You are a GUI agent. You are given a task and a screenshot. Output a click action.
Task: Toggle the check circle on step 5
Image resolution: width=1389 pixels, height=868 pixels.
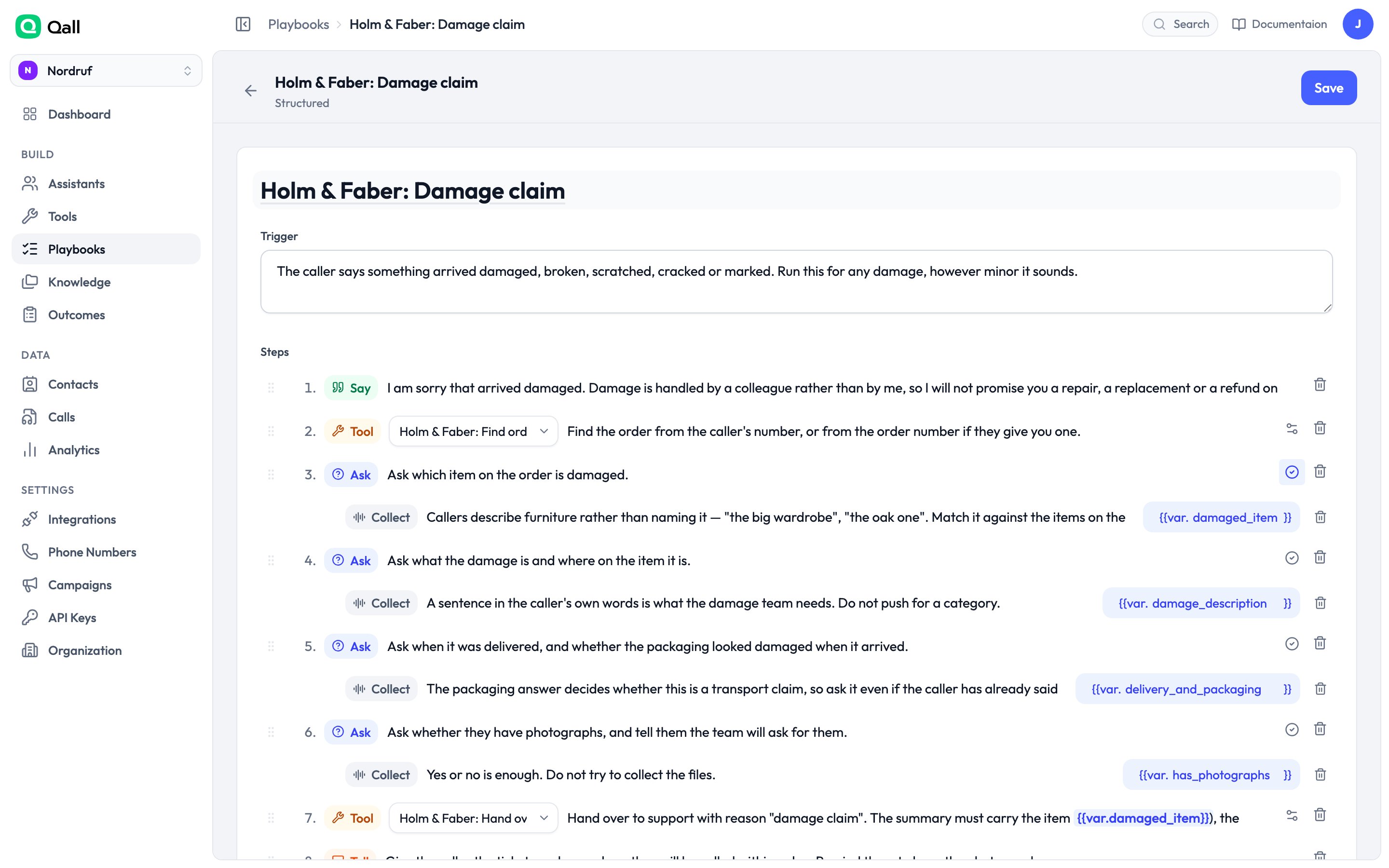(x=1292, y=644)
